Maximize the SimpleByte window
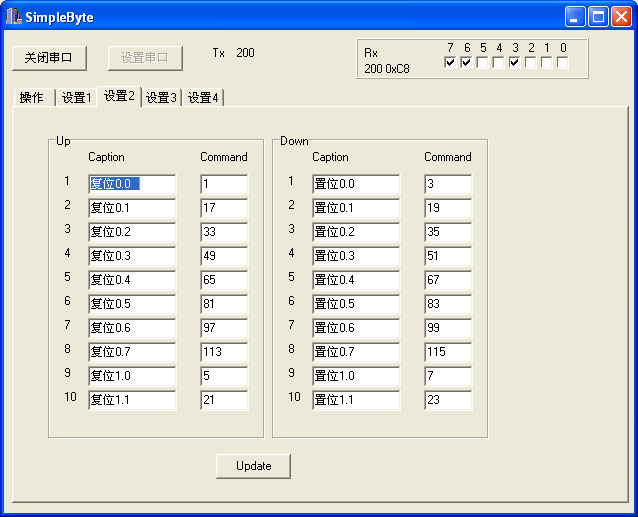Viewport: 638px width, 517px height. point(598,17)
